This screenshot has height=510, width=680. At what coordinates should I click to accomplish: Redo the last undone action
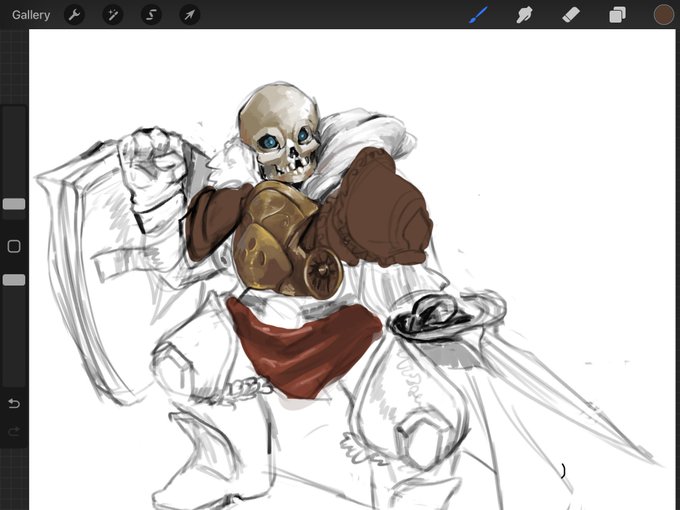(14, 432)
